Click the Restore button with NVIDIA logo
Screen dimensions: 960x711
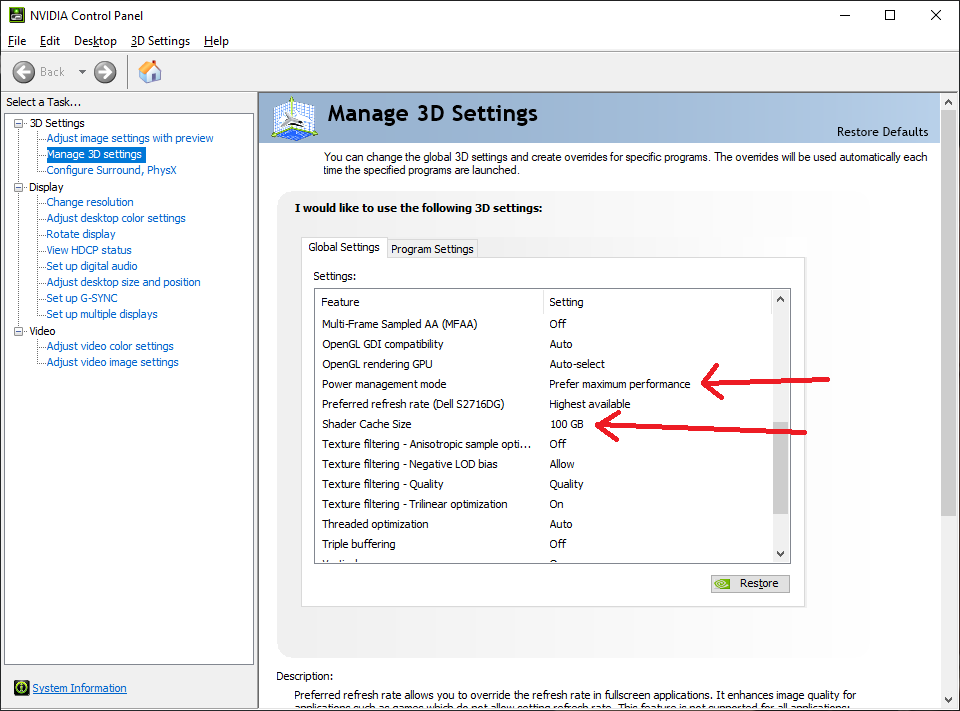[x=749, y=584]
